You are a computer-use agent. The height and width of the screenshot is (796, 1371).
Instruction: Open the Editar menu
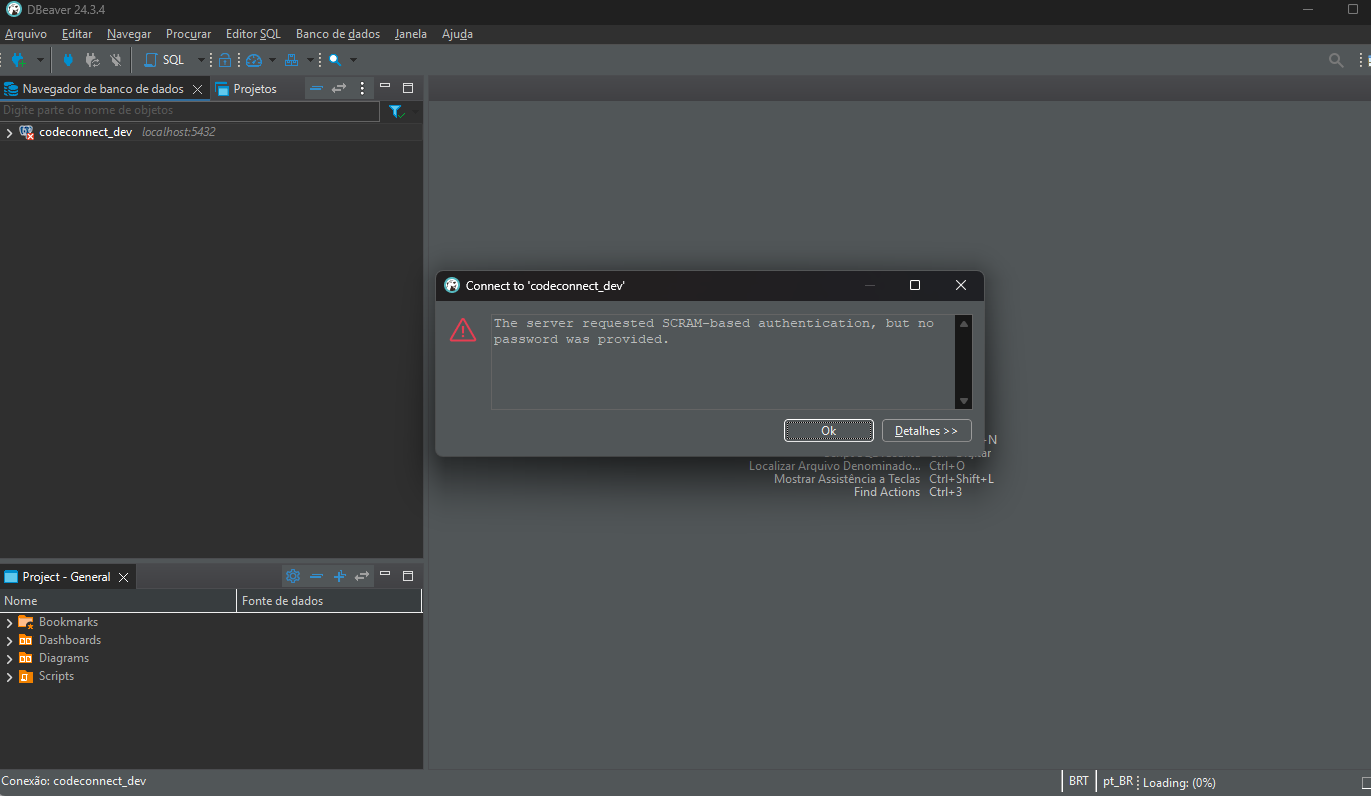77,34
